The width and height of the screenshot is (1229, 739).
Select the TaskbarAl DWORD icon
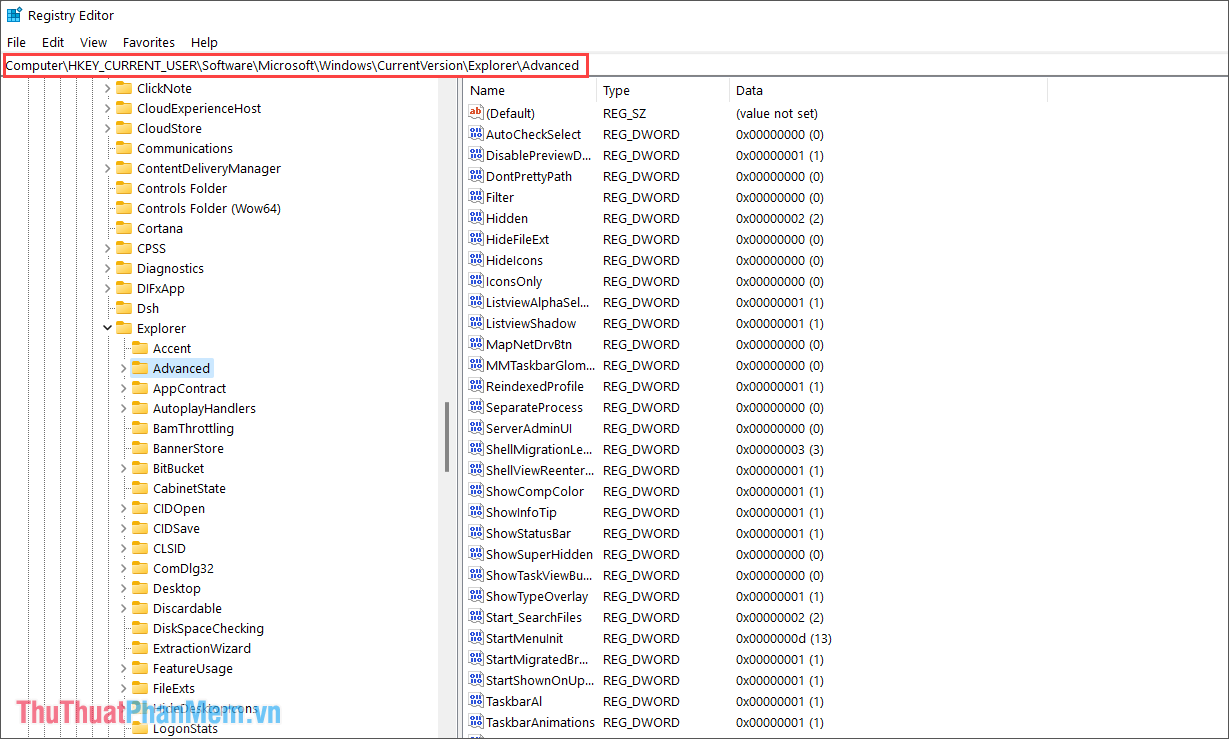(x=476, y=701)
